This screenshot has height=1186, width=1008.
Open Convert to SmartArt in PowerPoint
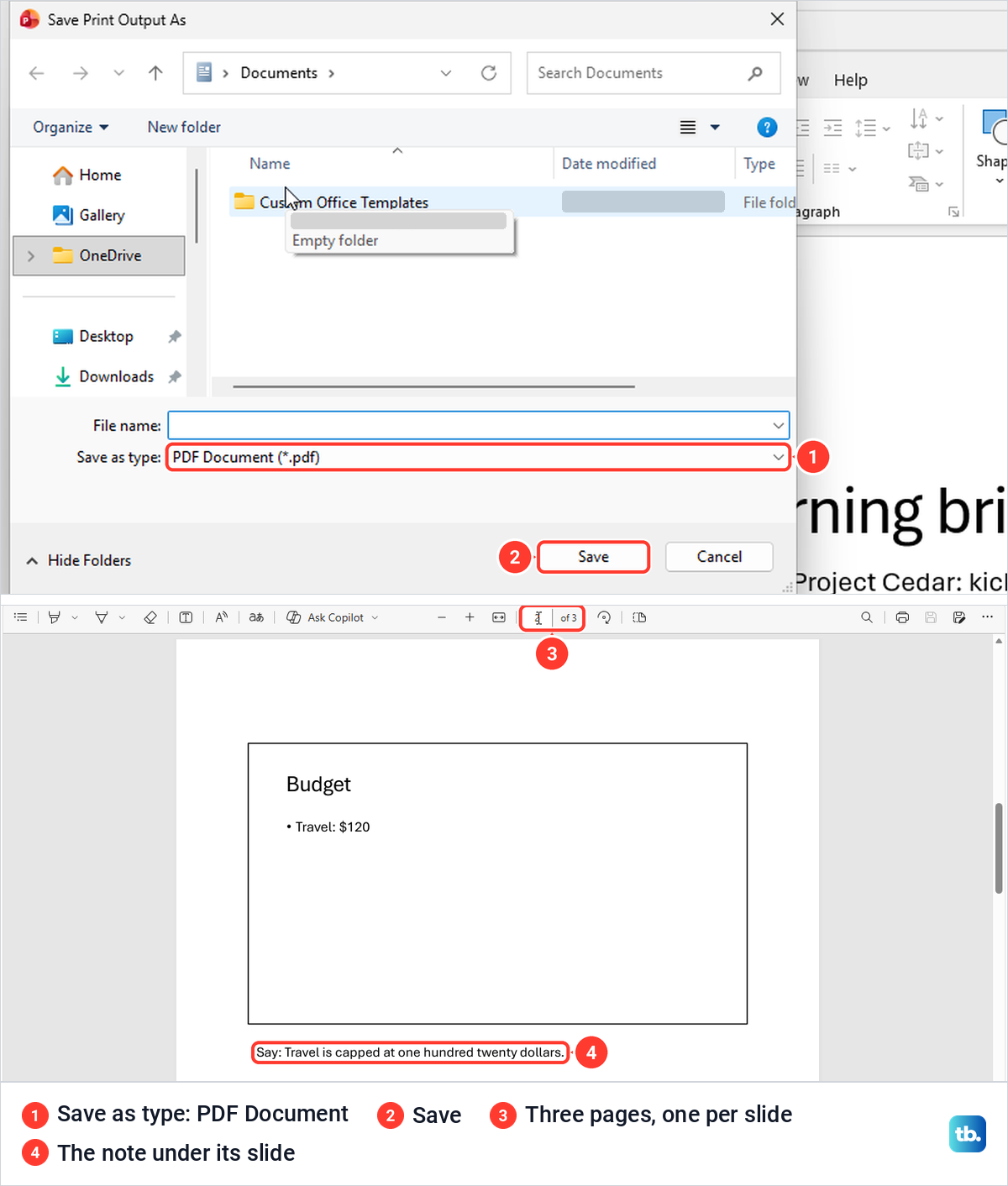coord(927,183)
